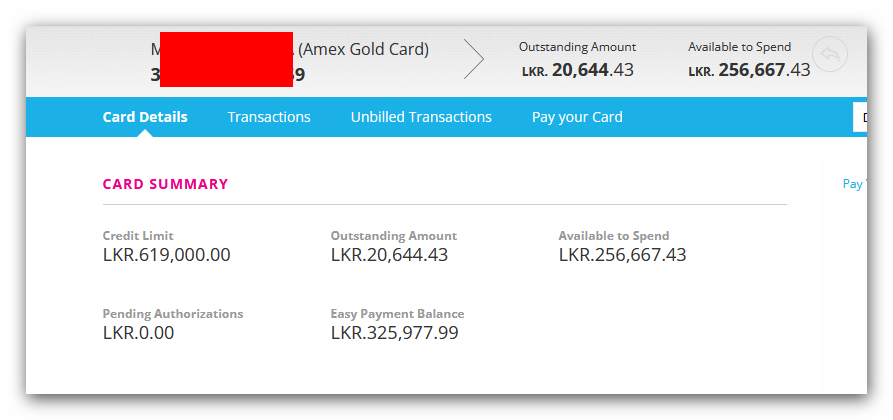Open the Card Details tab
Image resolution: width=893 pixels, height=420 pixels.
(x=145, y=117)
